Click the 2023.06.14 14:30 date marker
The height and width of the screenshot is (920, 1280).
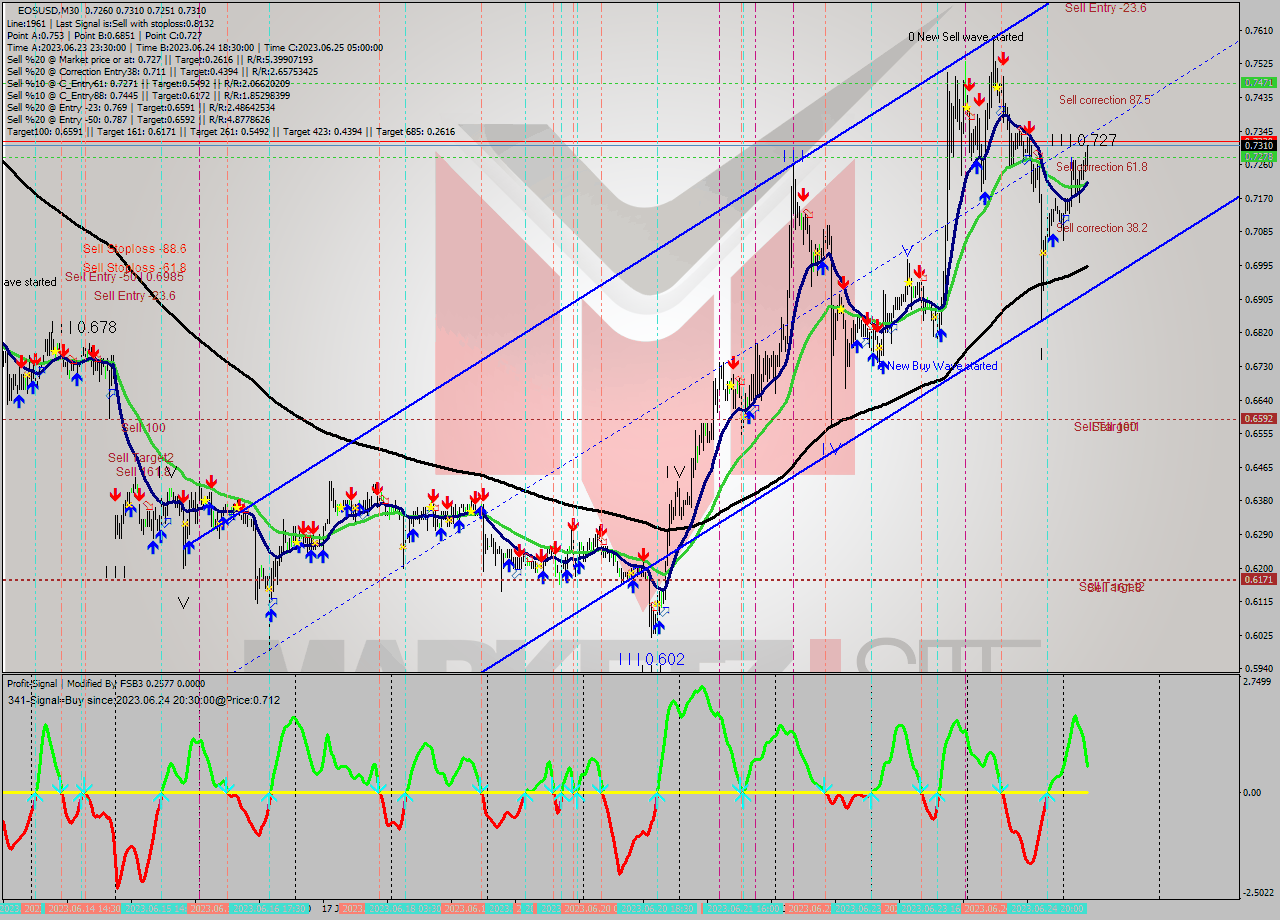(86, 908)
